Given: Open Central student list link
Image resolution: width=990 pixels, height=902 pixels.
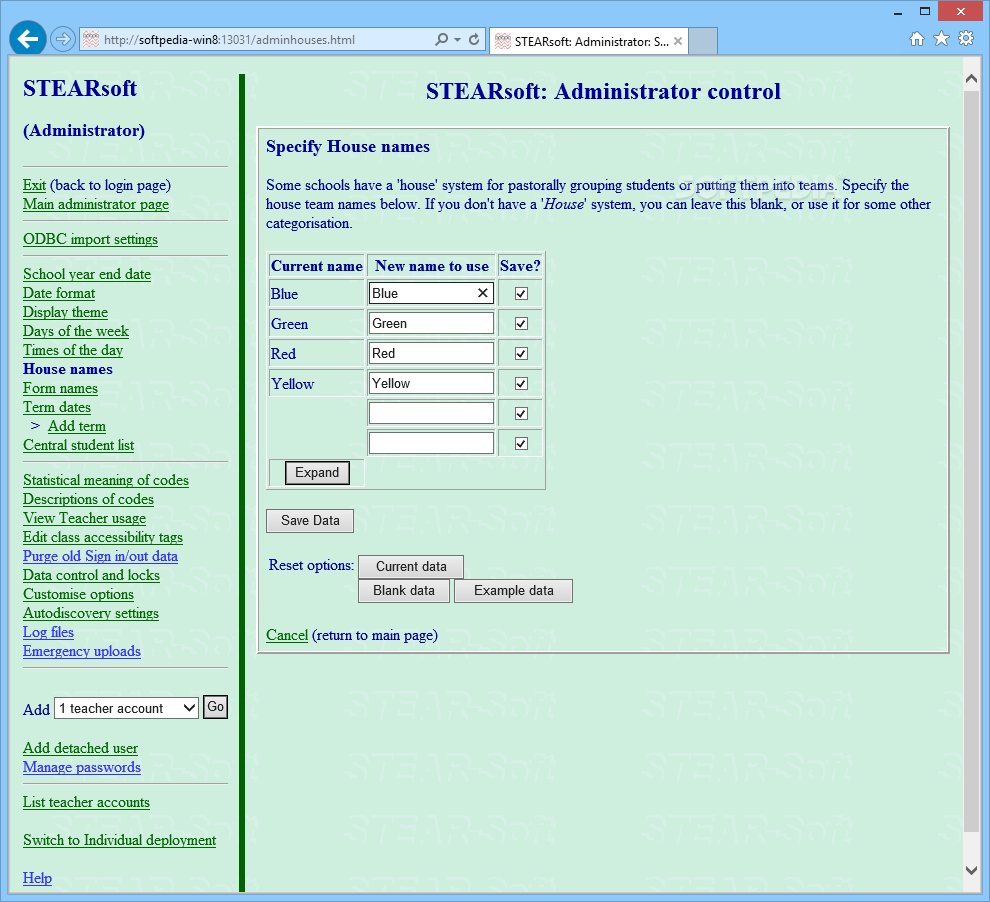Looking at the screenshot, I should 79,445.
